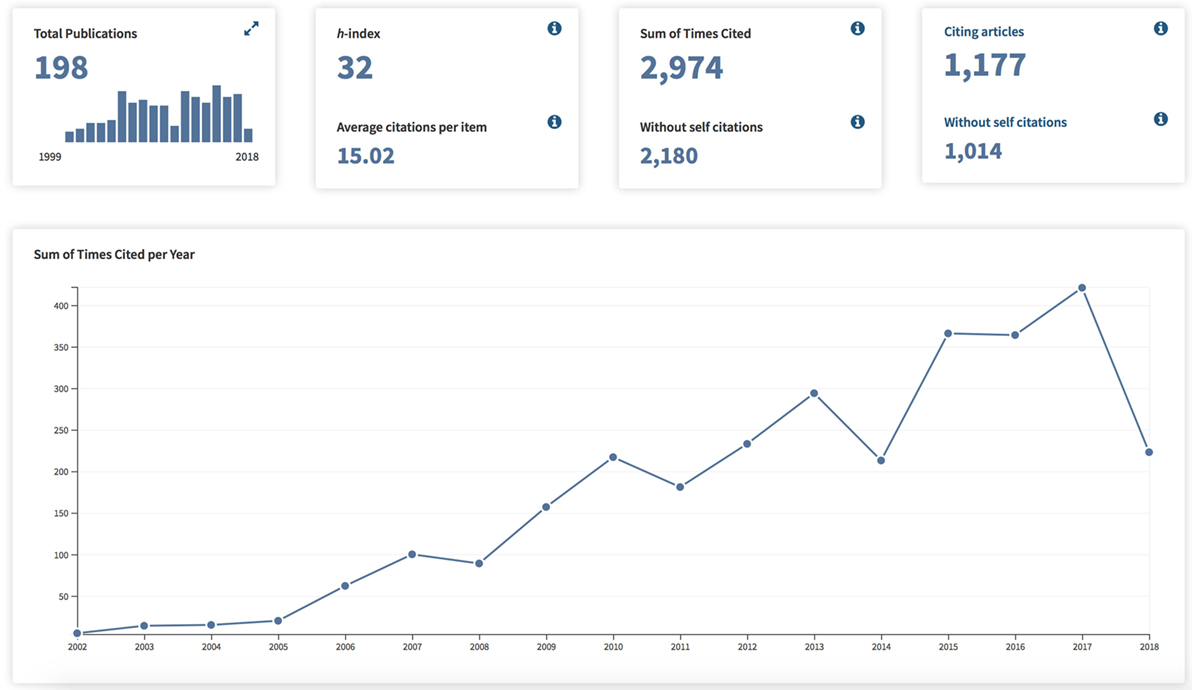The width and height of the screenshot is (1192, 690).
Task: Click the h-index value 32
Action: point(355,68)
